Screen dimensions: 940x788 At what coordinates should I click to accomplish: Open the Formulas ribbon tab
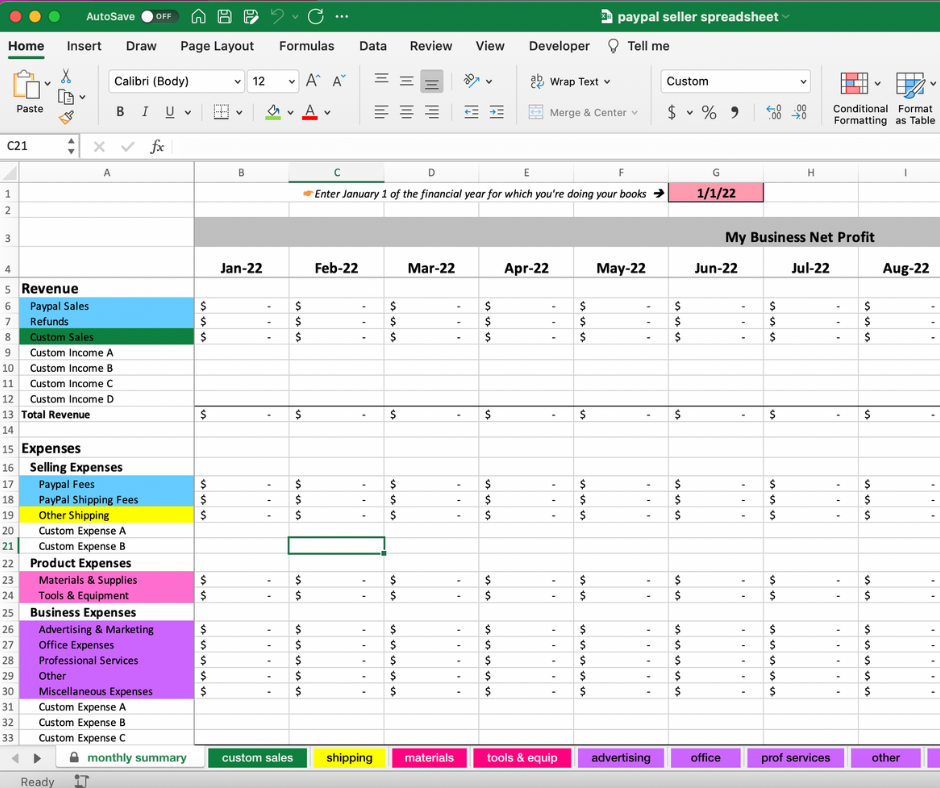306,46
